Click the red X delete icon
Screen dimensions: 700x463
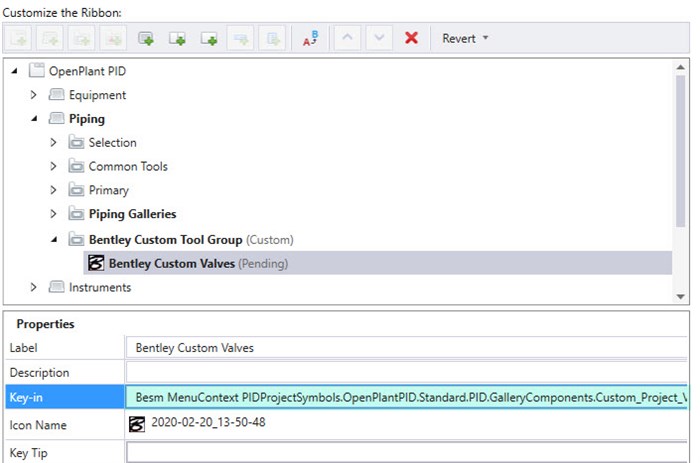411,38
